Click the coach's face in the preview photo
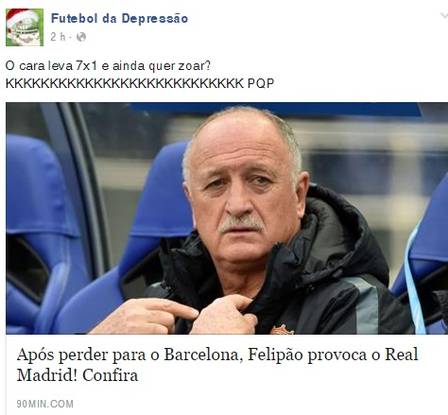448x415 pixels. [x=242, y=190]
